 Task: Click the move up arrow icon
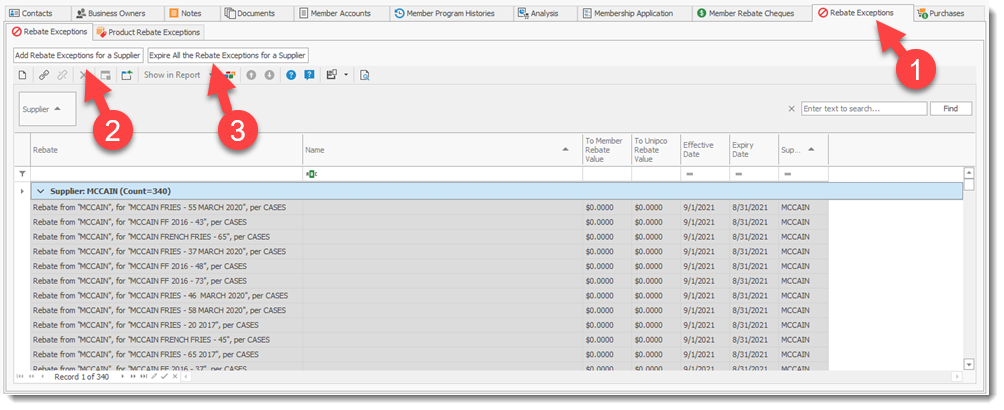pyautogui.click(x=251, y=75)
